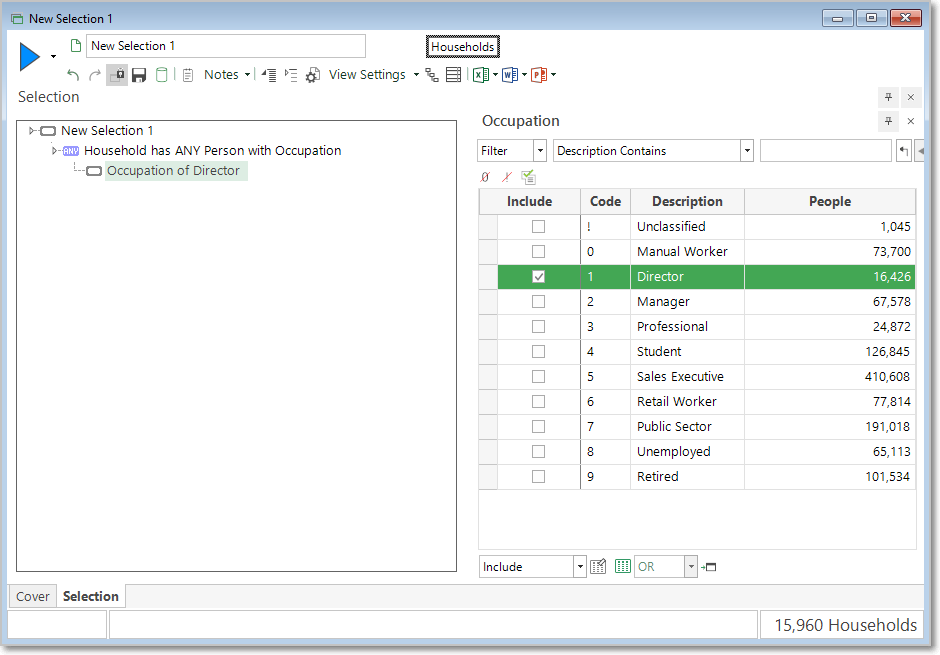Open the Notes clipboard icon
This screenshot has height=655, width=940.
188,75
